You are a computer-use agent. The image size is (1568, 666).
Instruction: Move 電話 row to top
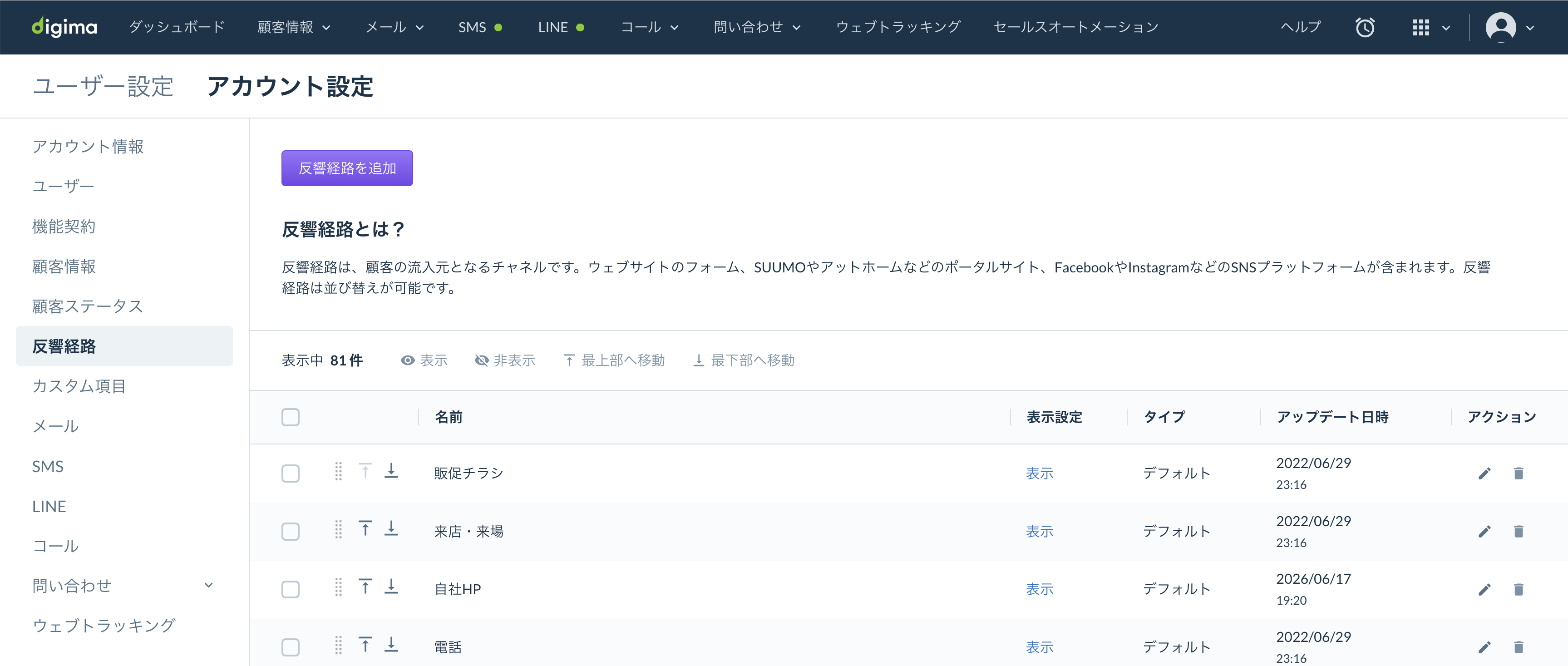tap(365, 644)
